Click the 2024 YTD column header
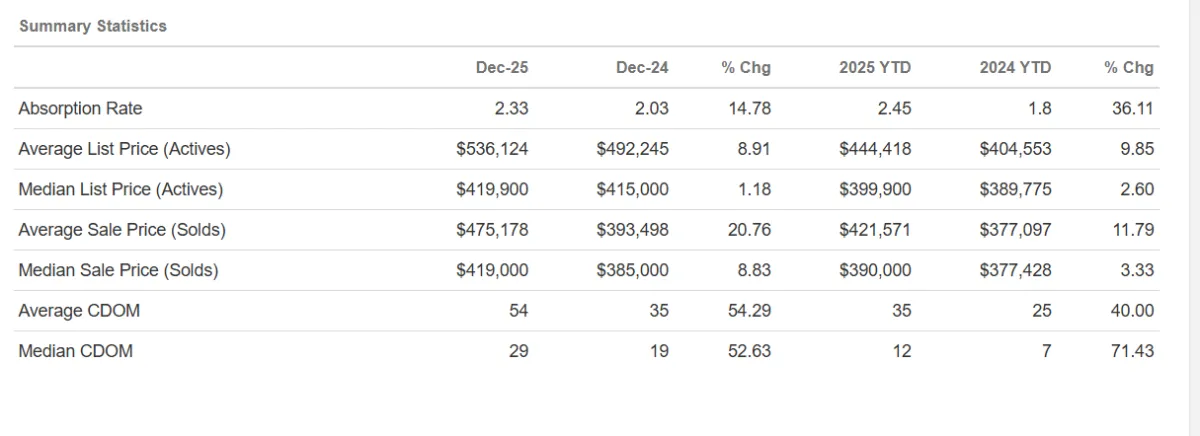Viewport: 1200px width, 436px height. [1015, 68]
